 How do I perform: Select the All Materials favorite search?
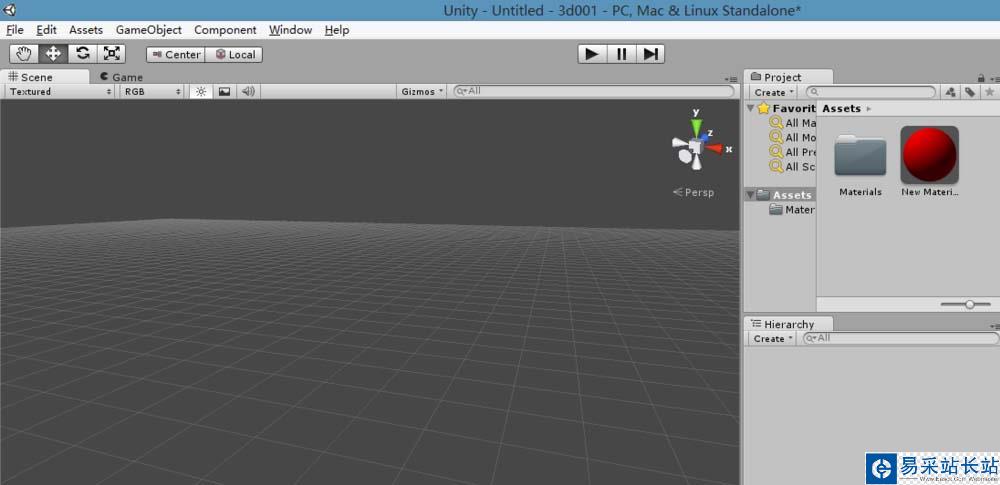click(793, 123)
